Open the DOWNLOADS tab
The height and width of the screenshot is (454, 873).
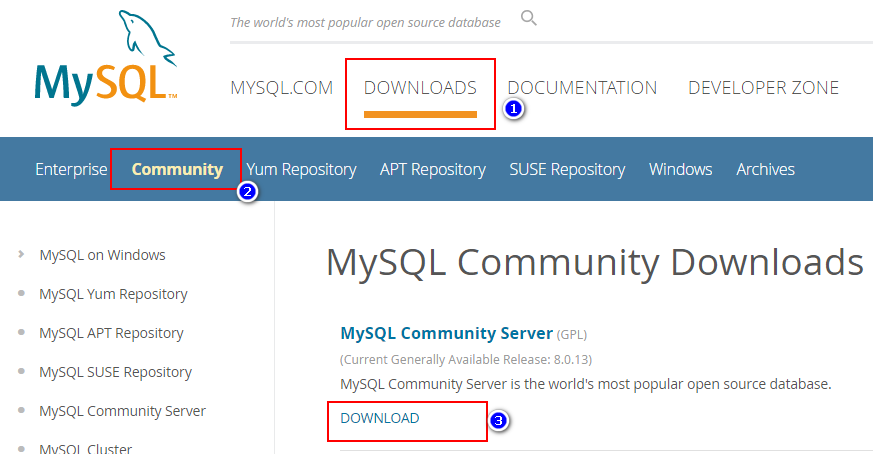420,87
